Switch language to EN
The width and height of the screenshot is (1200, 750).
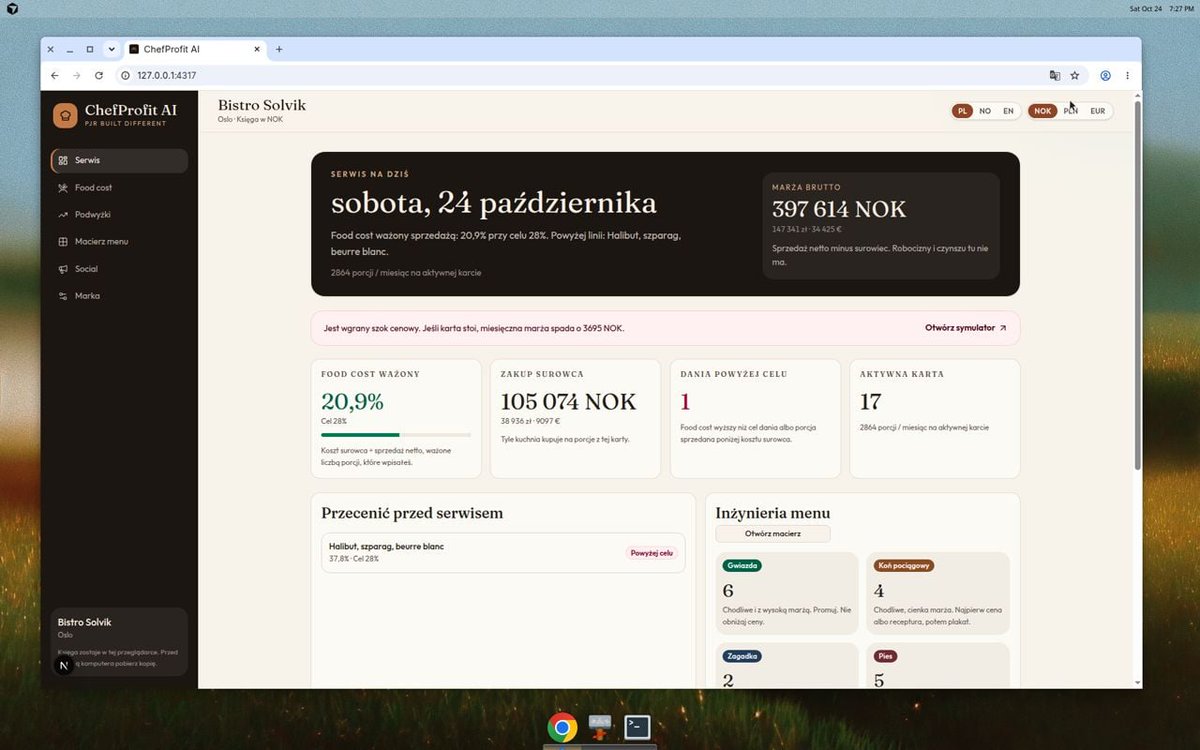(x=1008, y=111)
